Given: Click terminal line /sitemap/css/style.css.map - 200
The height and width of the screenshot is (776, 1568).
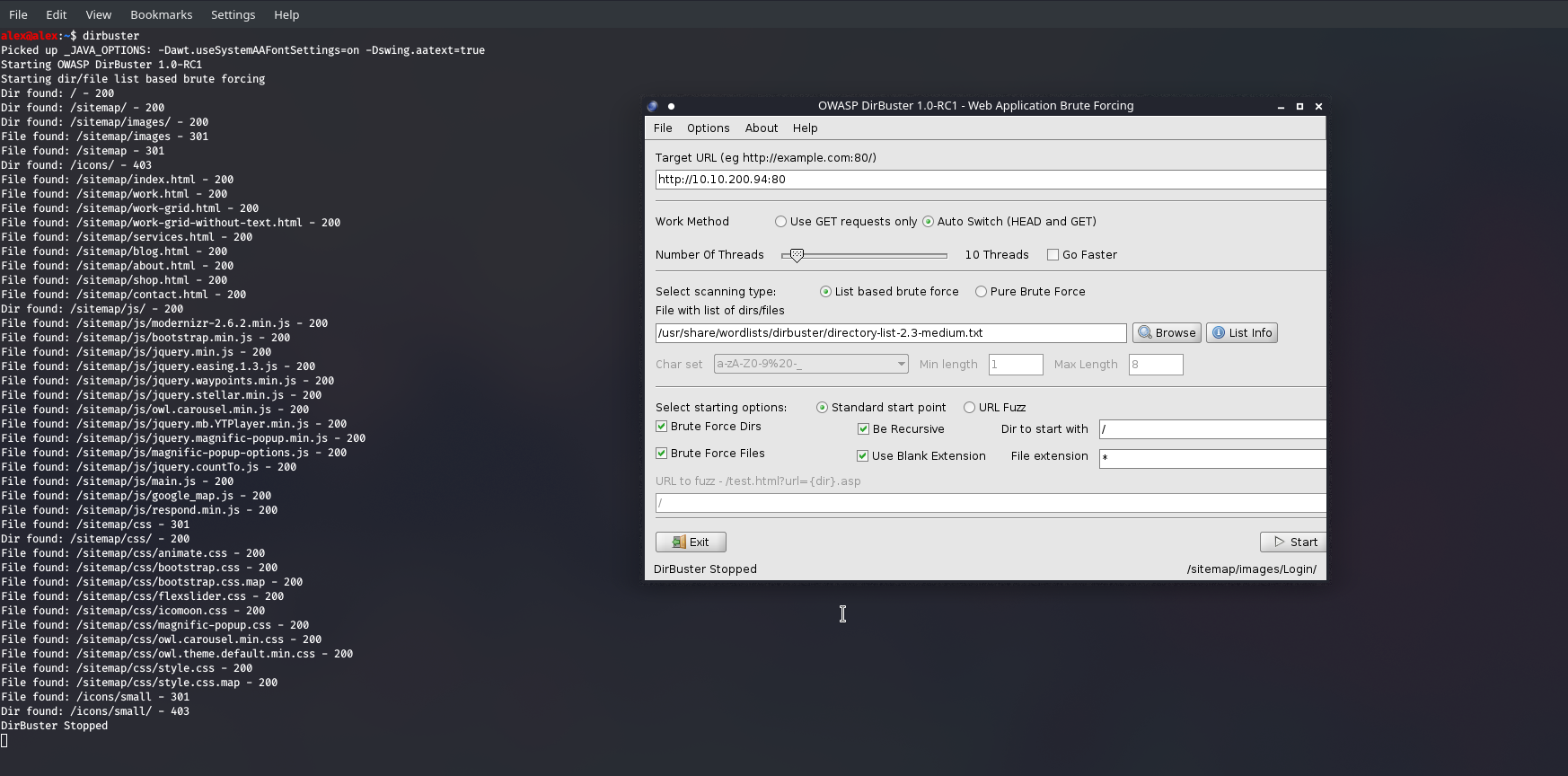Looking at the screenshot, I should click(139, 683).
